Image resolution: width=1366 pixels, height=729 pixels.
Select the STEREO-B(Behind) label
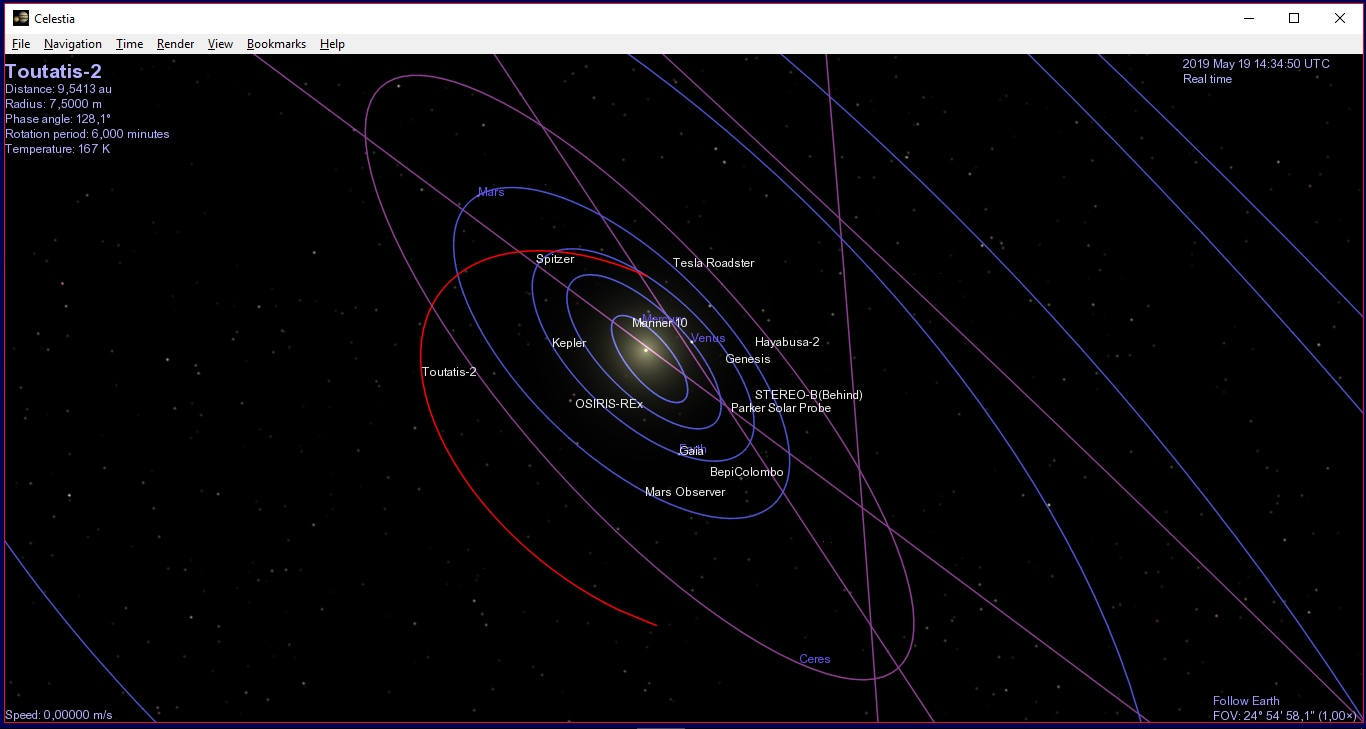pos(808,395)
